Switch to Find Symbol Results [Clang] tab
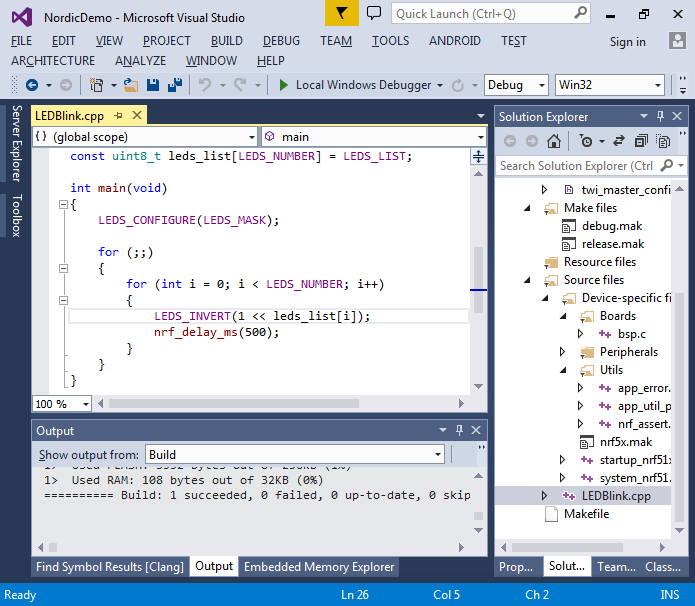This screenshot has width=695, height=606. (109, 567)
